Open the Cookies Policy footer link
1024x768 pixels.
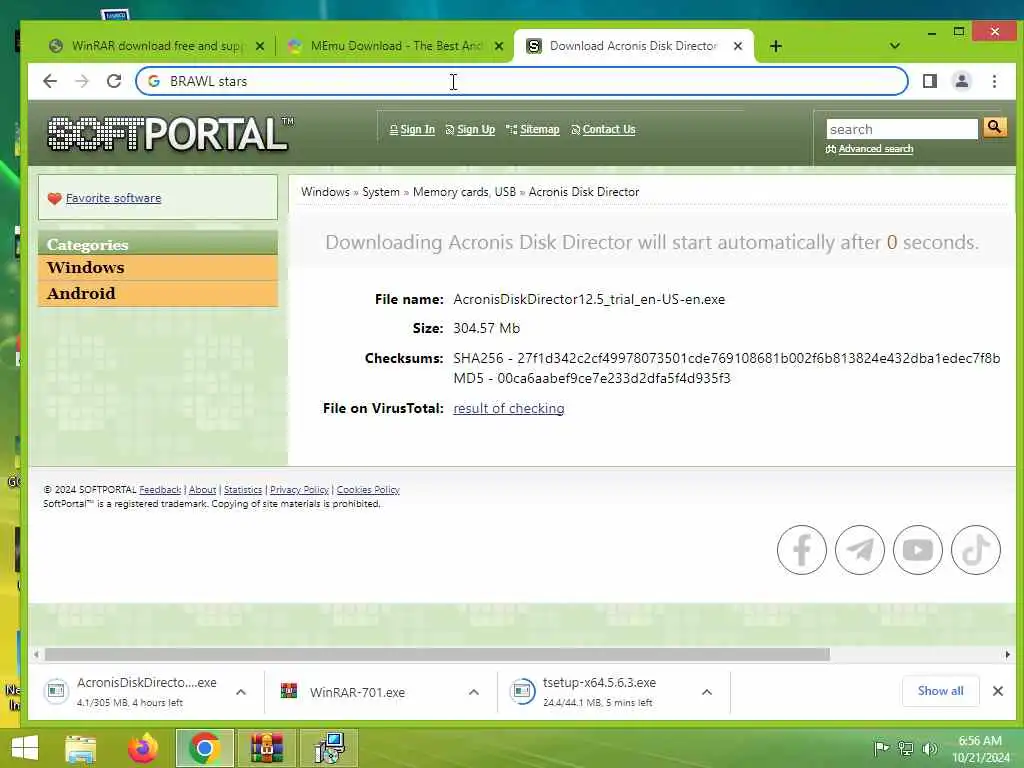point(368,490)
